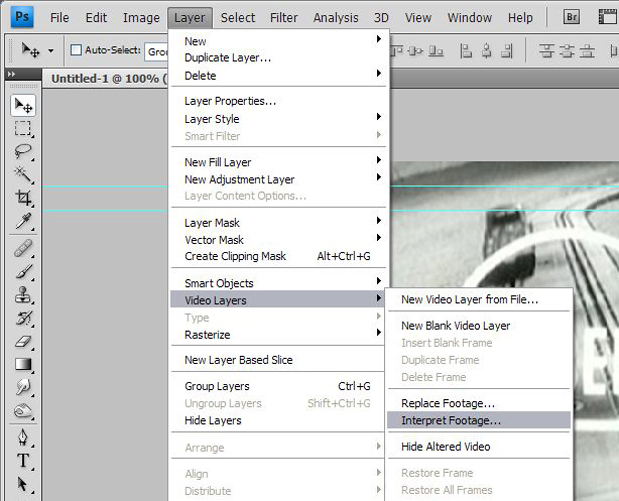This screenshot has height=501, width=619.
Task: Select the Path Selection tool
Action: coord(23,484)
